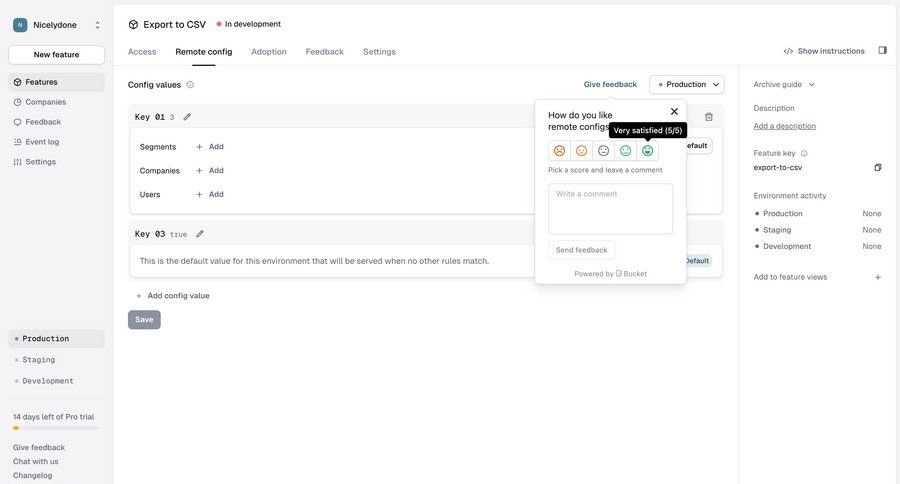Viewport: 900px width, 484px height.
Task: Click the plus icon for feature views
Action: point(878,277)
